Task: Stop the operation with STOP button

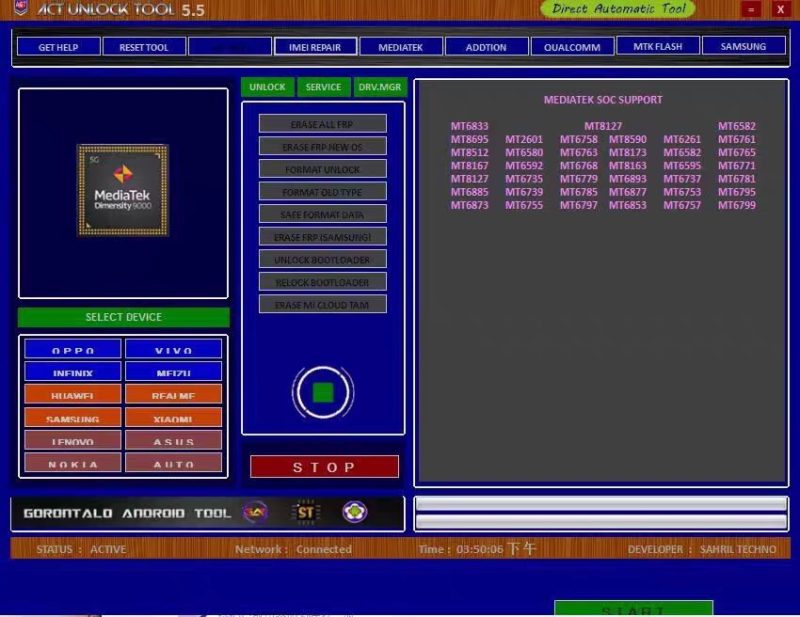Action: pyautogui.click(x=324, y=467)
